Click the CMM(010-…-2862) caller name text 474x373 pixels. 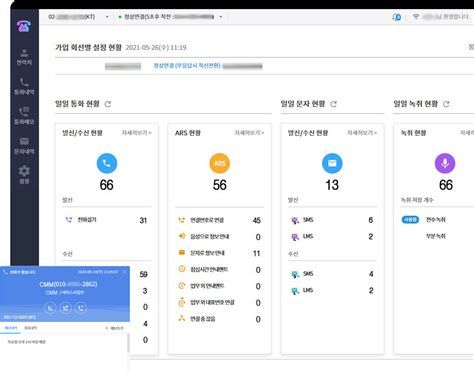coord(68,284)
